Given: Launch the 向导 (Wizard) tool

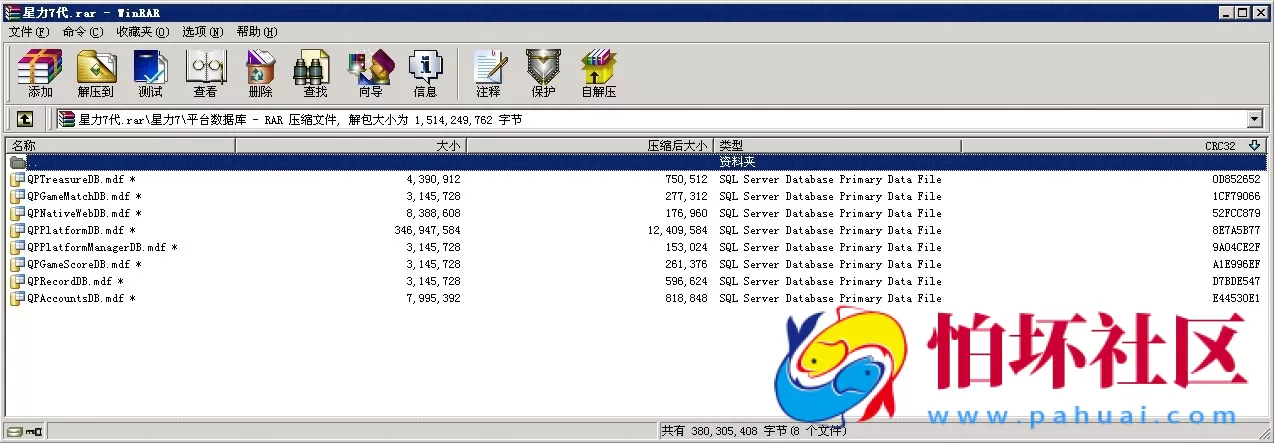Looking at the screenshot, I should [370, 73].
